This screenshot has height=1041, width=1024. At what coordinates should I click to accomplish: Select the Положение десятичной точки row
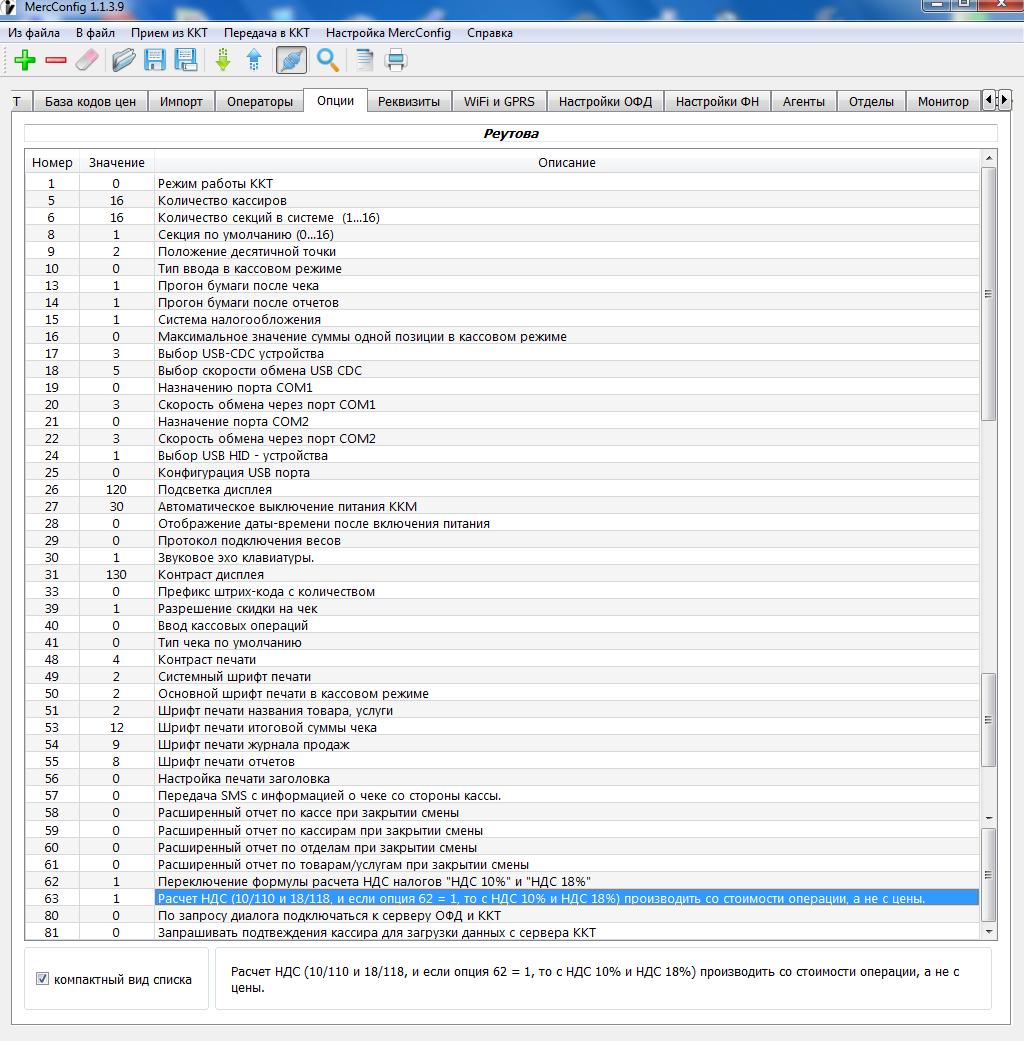(502, 252)
